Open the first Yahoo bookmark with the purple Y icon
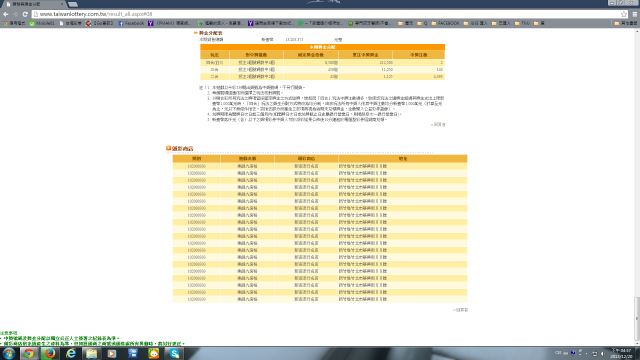This screenshot has height=360, width=640. coord(169,23)
